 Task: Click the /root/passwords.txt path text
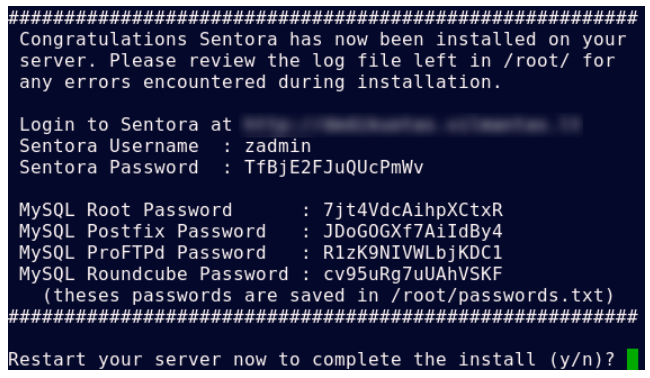coord(497,296)
